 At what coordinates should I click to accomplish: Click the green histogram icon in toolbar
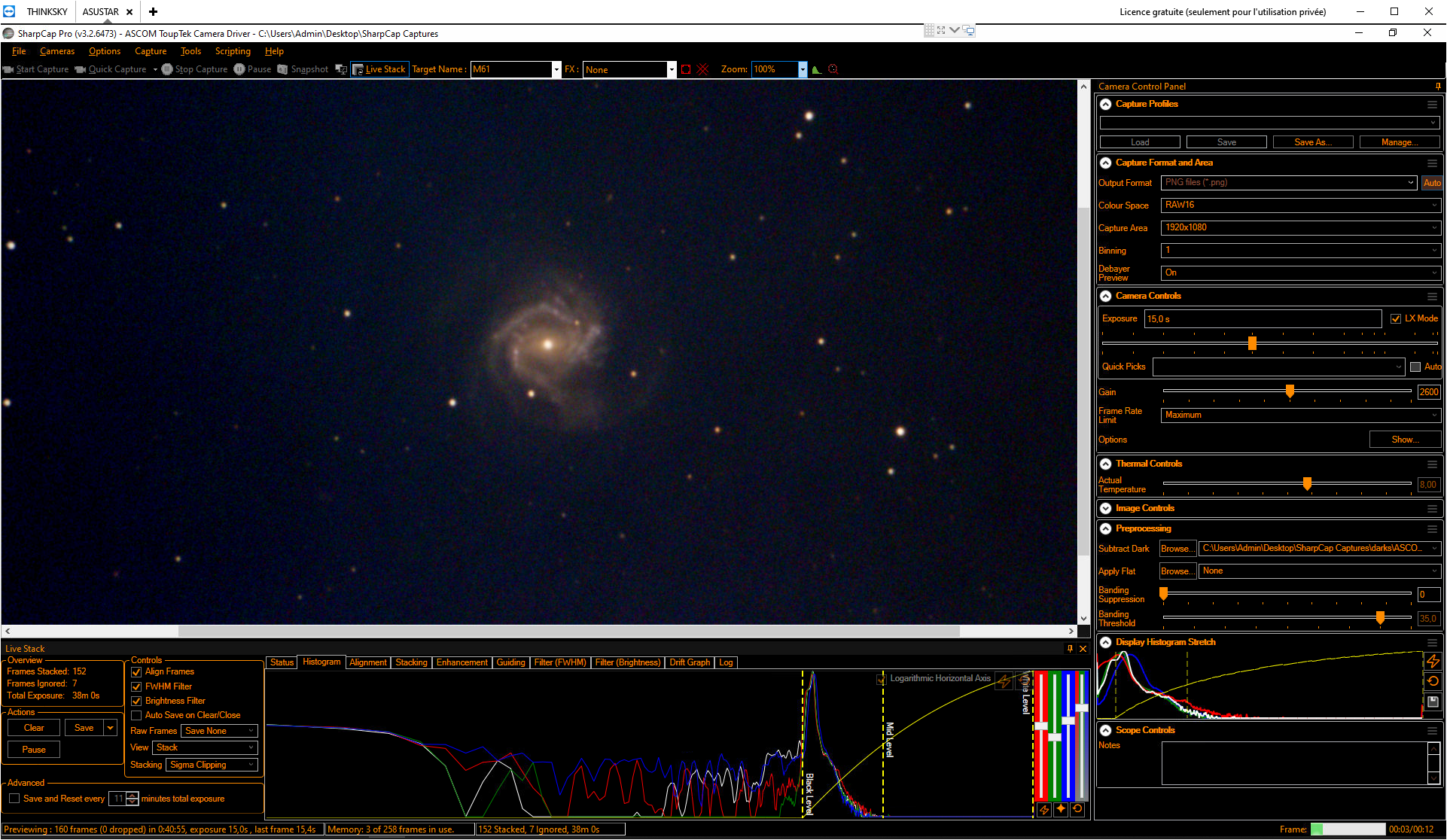click(817, 69)
